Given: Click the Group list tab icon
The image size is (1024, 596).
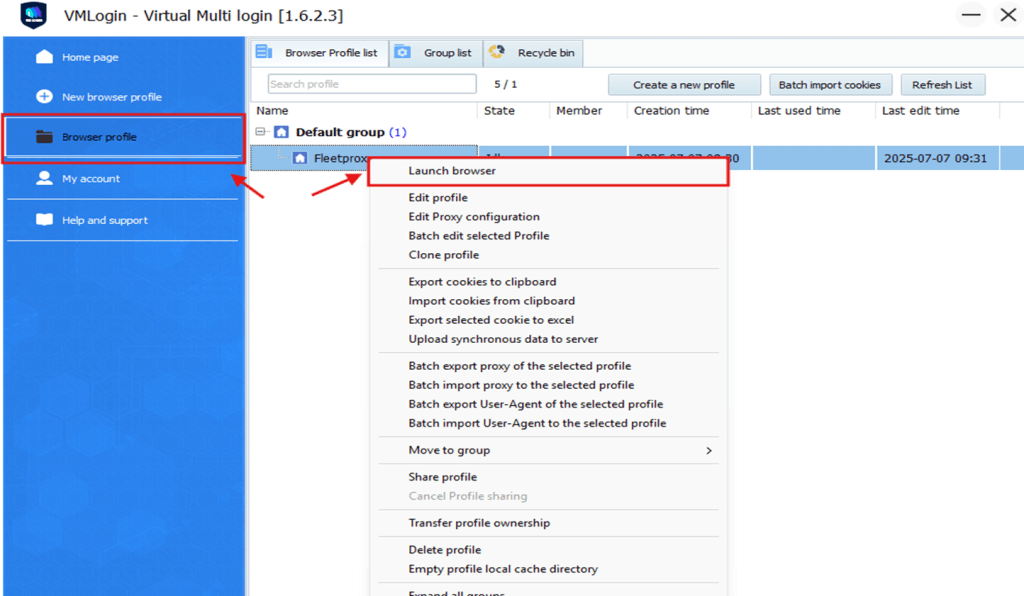Looking at the screenshot, I should pyautogui.click(x=403, y=52).
